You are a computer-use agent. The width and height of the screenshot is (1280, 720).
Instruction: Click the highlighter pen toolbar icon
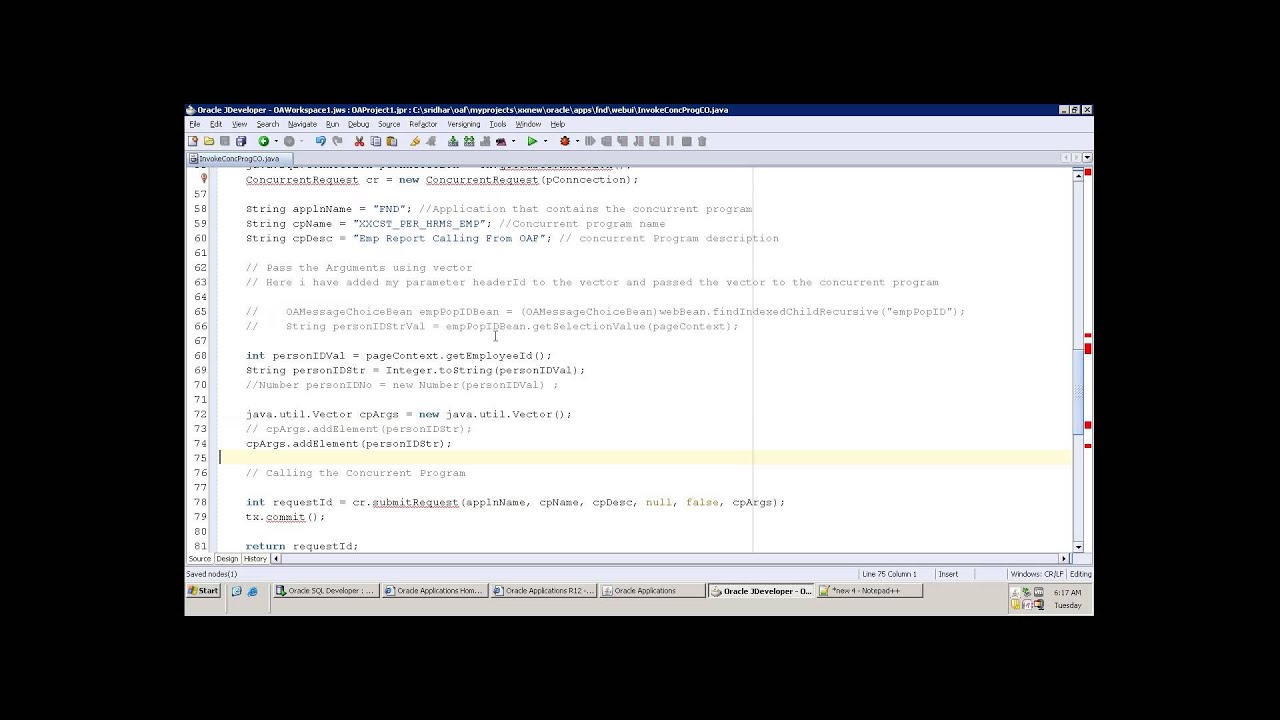pyautogui.click(x=414, y=141)
